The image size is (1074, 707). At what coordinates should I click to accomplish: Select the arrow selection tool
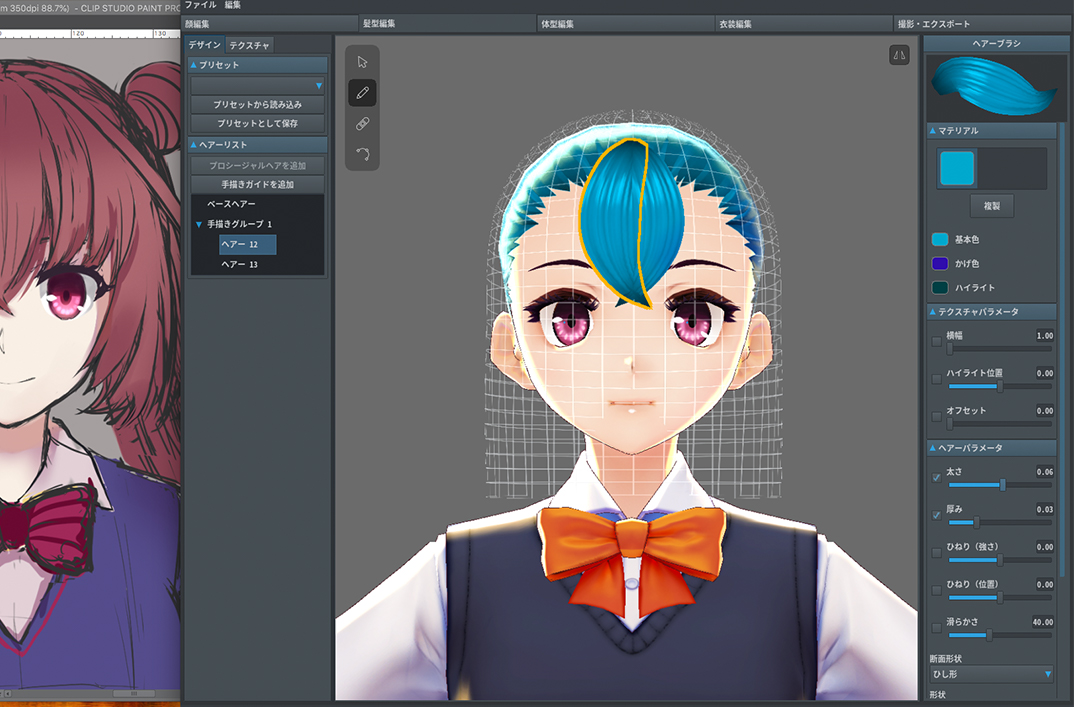[362, 62]
